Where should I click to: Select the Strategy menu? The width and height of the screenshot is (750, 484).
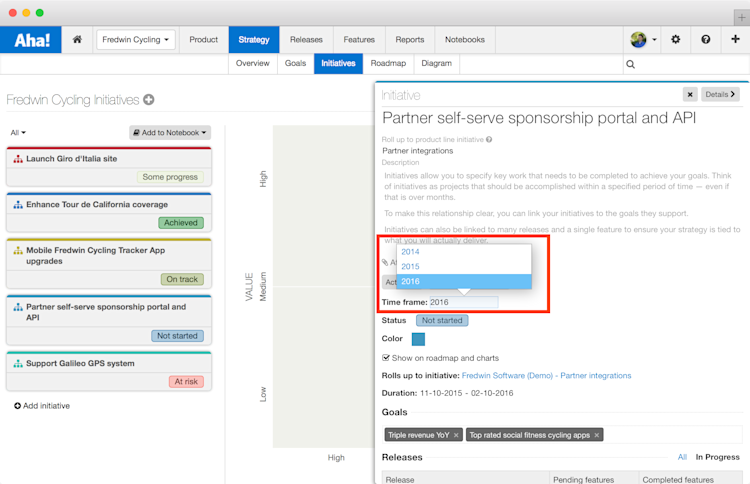[x=254, y=40]
